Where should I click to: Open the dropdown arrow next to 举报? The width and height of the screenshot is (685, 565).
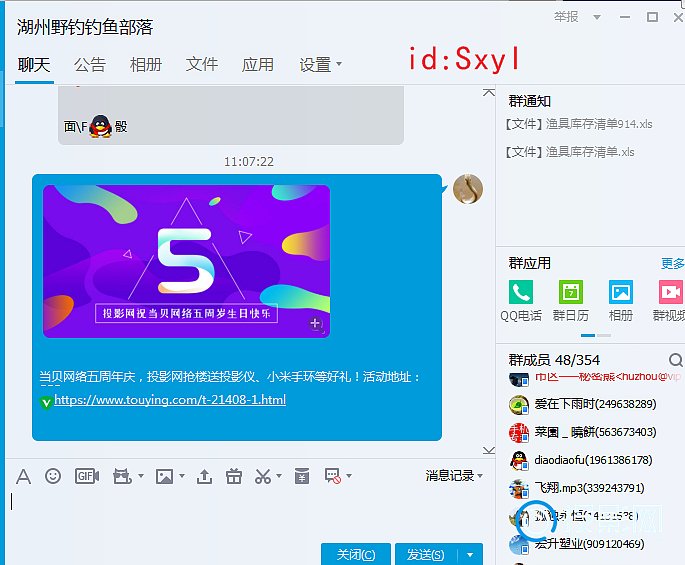596,17
